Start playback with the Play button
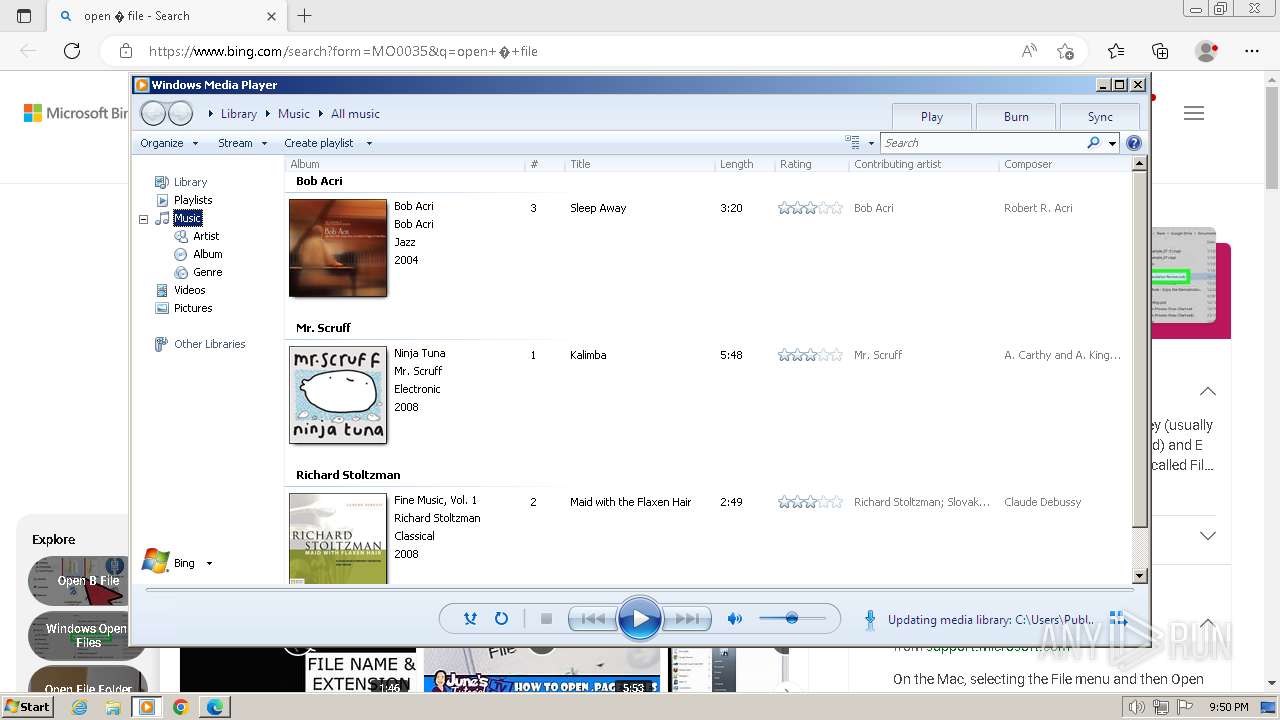 (x=640, y=619)
